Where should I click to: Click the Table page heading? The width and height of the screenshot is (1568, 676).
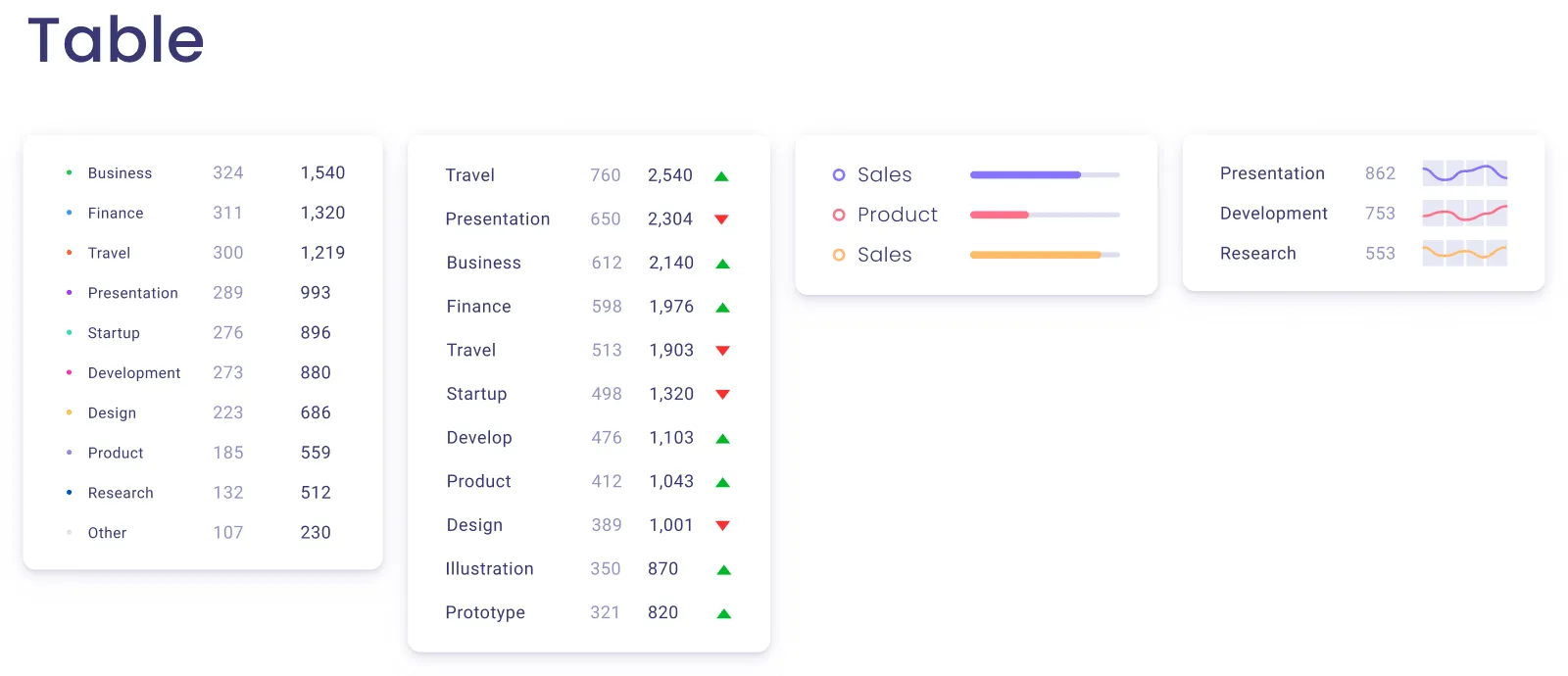pos(116,40)
